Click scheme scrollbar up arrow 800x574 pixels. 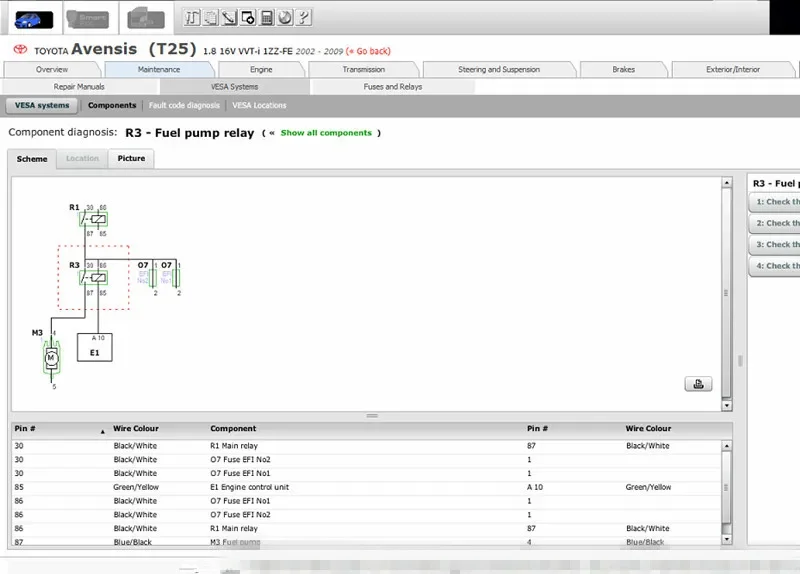(x=727, y=183)
